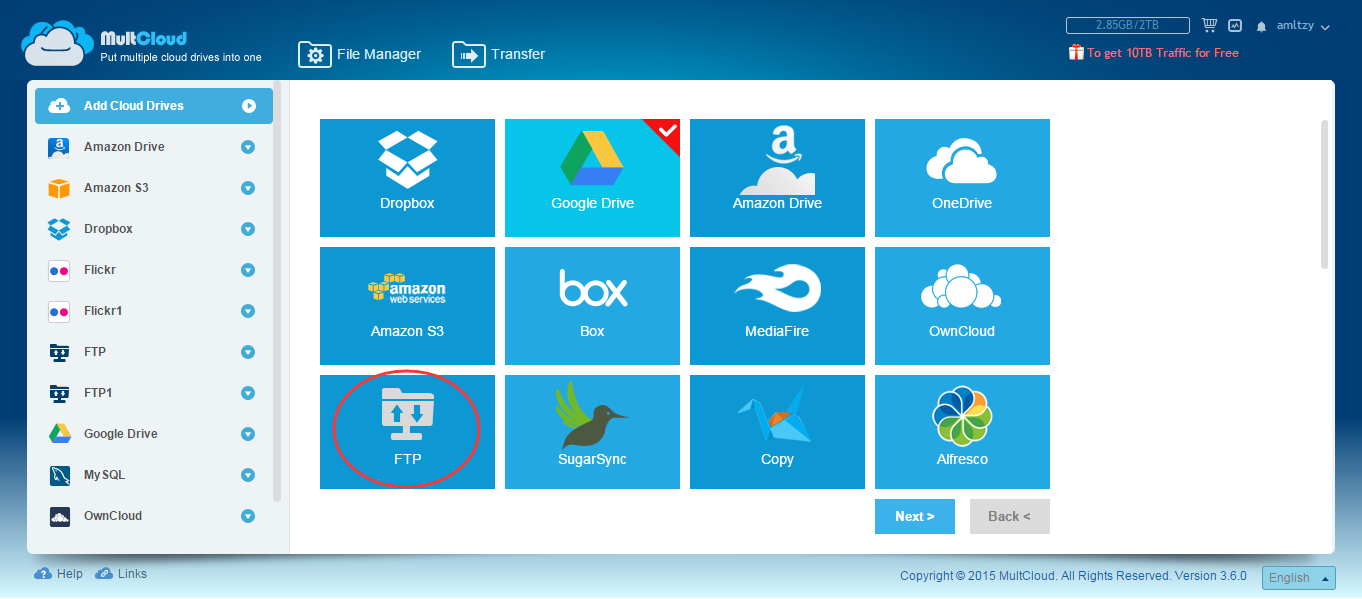The height and width of the screenshot is (599, 1362).
Task: Expand the sidebar OwnCloud dropdown arrow
Action: coord(248,516)
